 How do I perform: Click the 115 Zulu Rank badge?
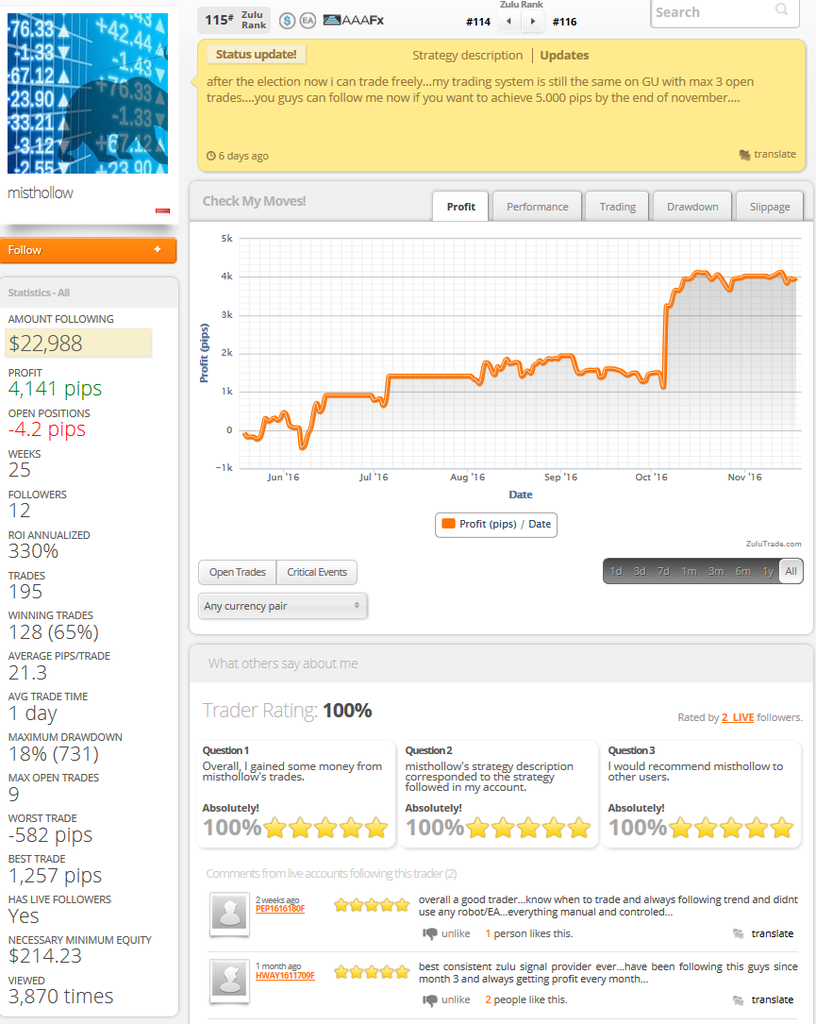235,20
